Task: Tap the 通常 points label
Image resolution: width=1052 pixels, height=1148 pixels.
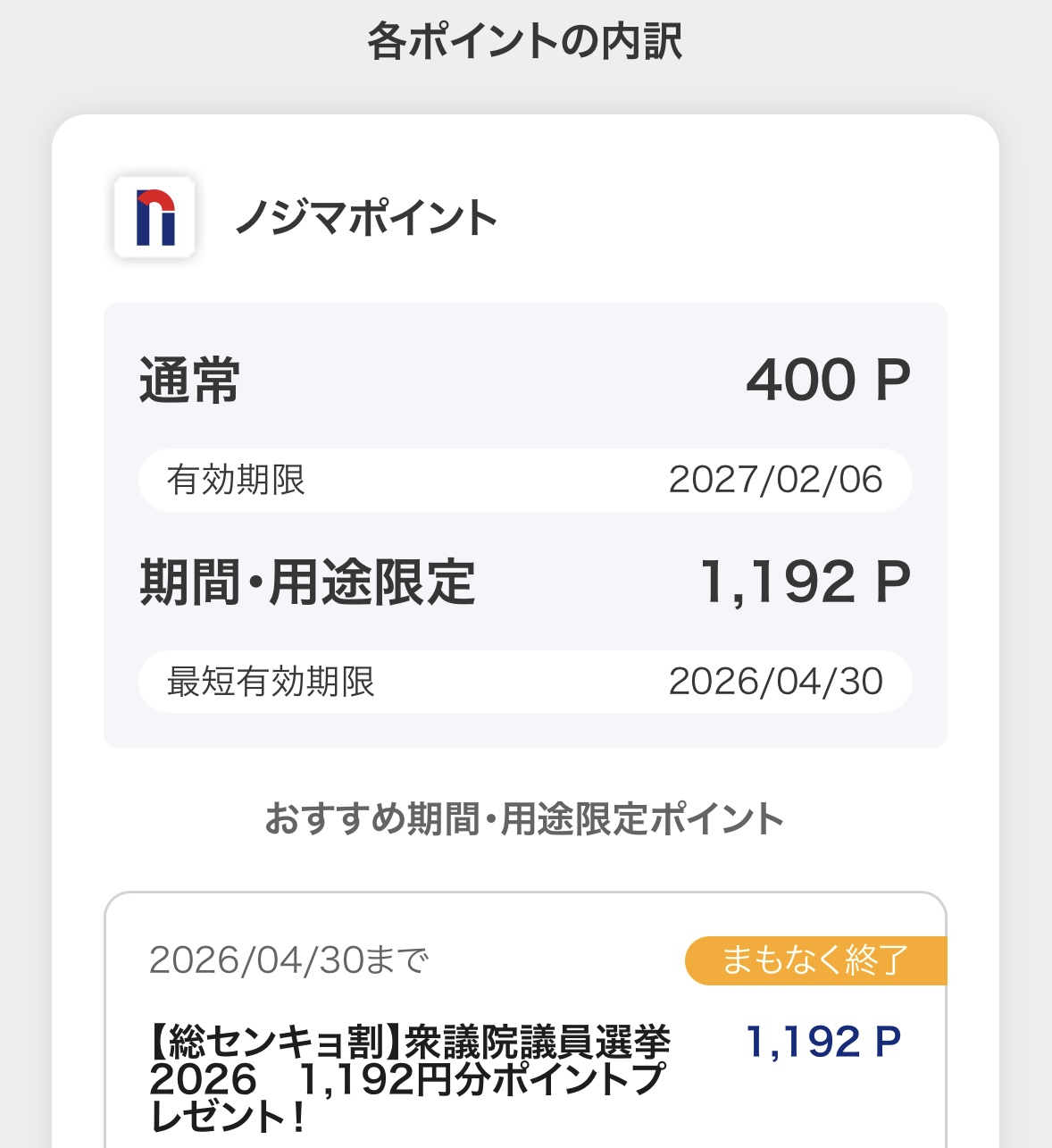Action: [x=189, y=380]
